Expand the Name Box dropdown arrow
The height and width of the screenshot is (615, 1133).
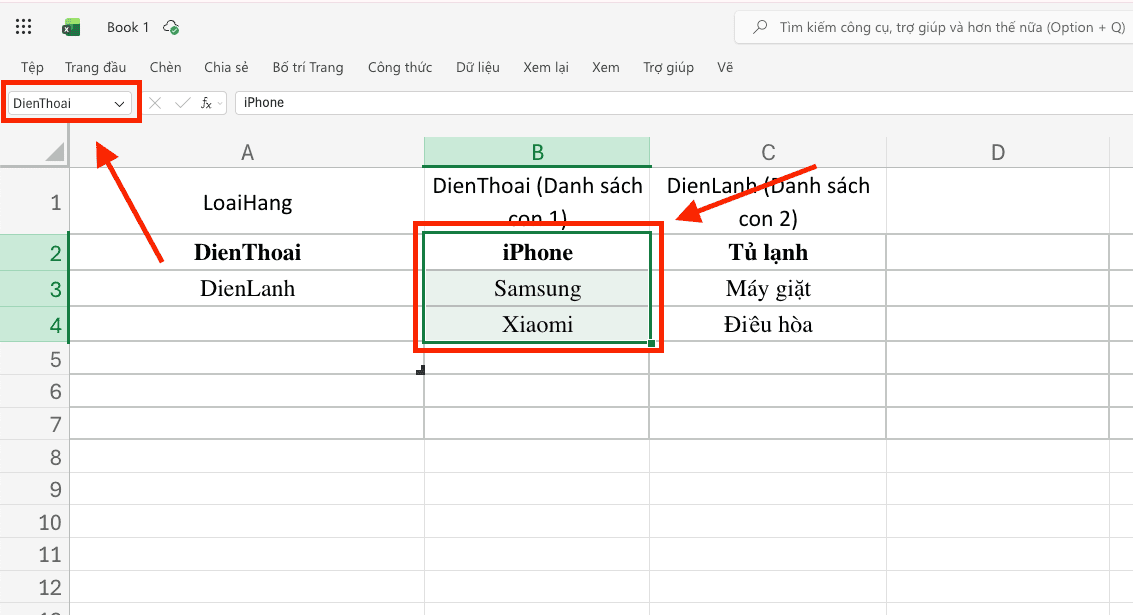(x=119, y=104)
